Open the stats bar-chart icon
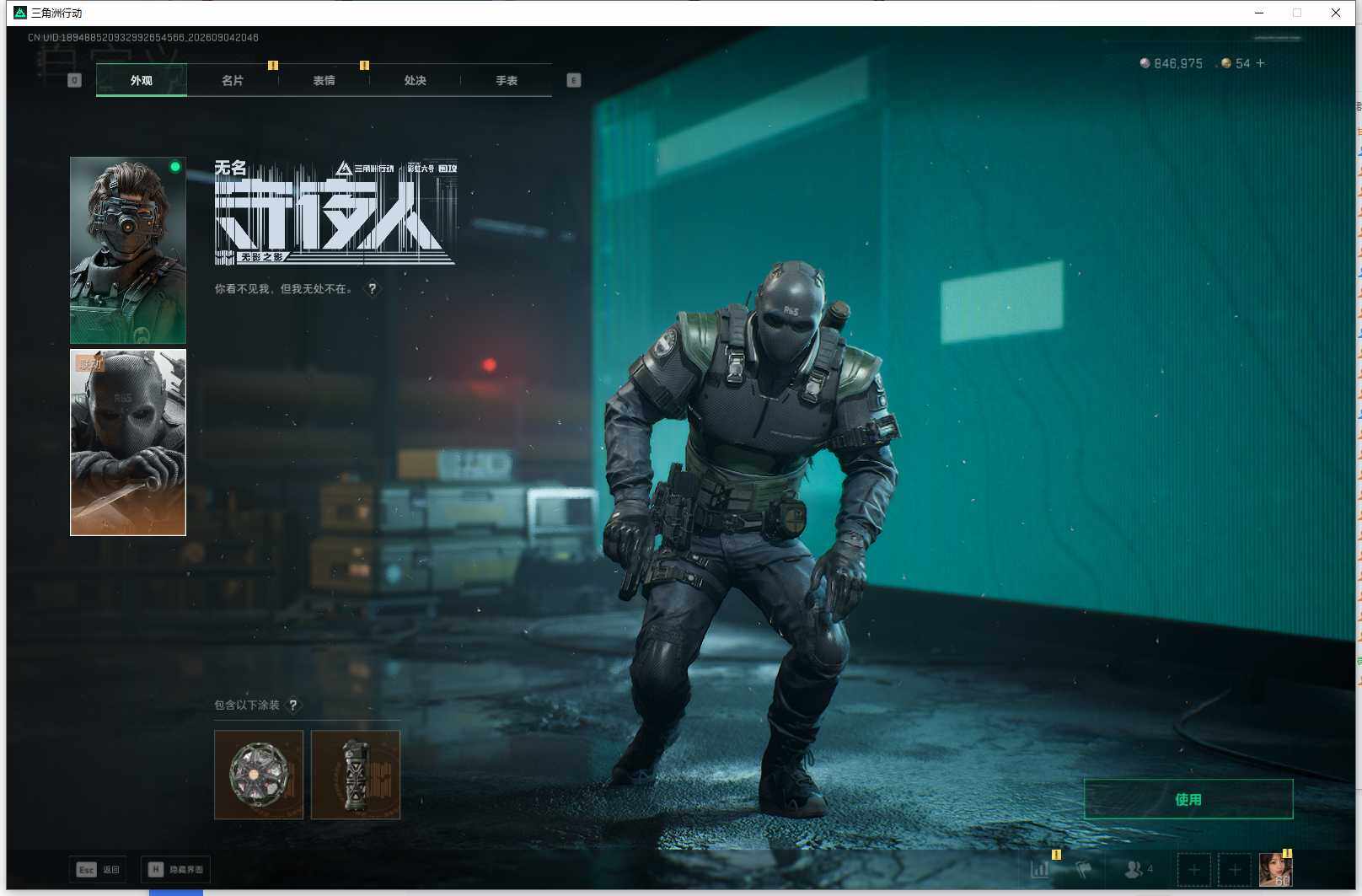 [x=1040, y=868]
